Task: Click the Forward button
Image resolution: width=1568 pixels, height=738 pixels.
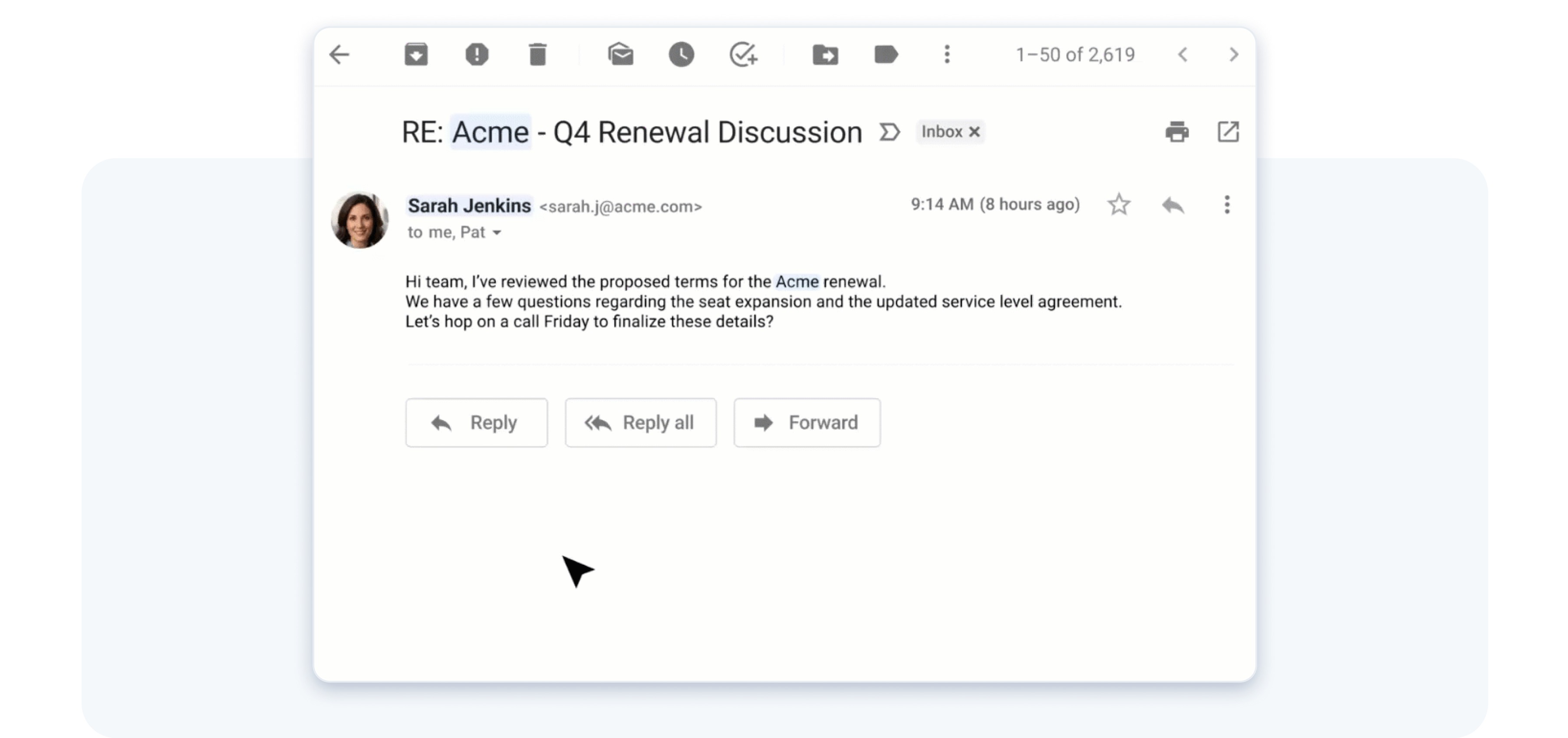Action: click(x=807, y=422)
